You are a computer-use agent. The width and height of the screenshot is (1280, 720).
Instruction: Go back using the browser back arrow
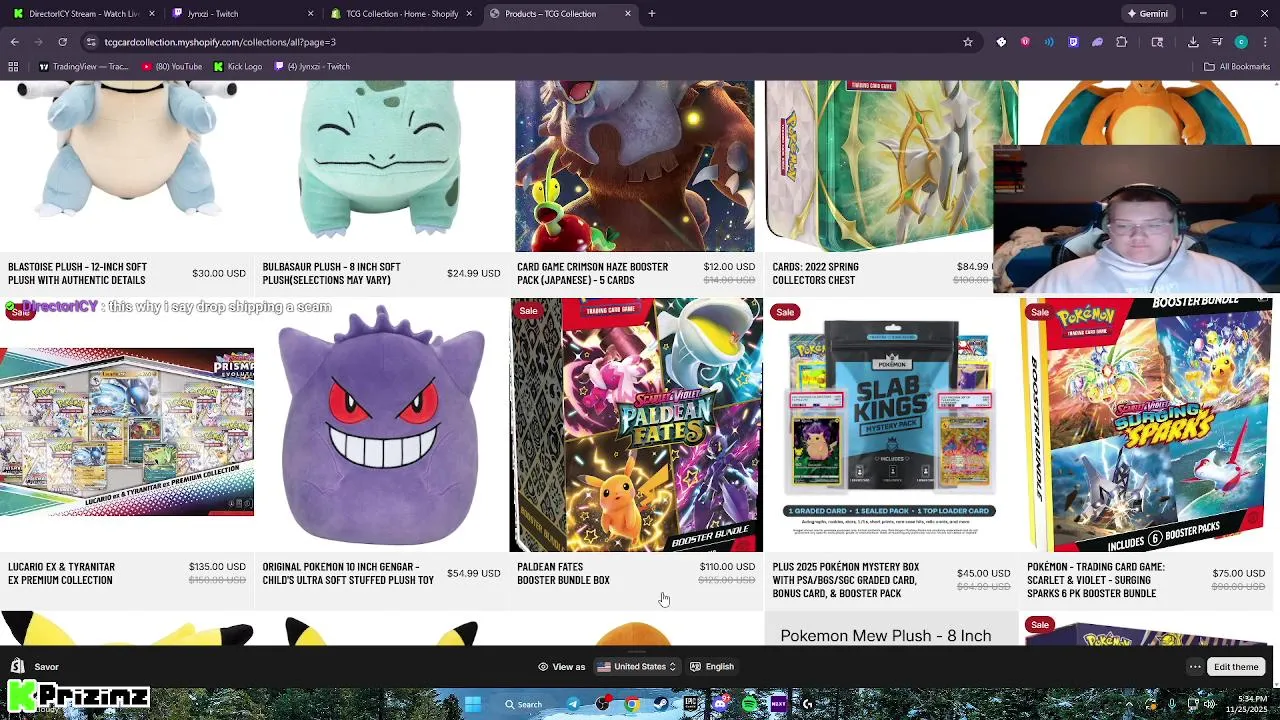click(x=14, y=42)
